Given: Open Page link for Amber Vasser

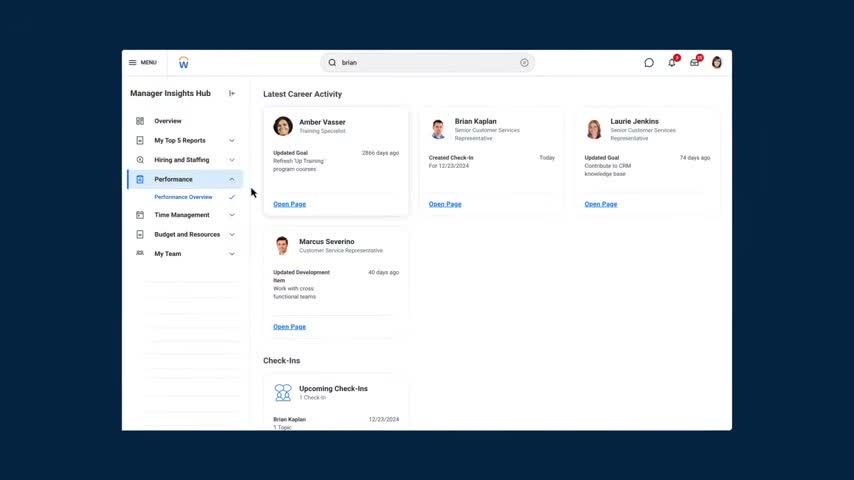Looking at the screenshot, I should click(x=289, y=204).
